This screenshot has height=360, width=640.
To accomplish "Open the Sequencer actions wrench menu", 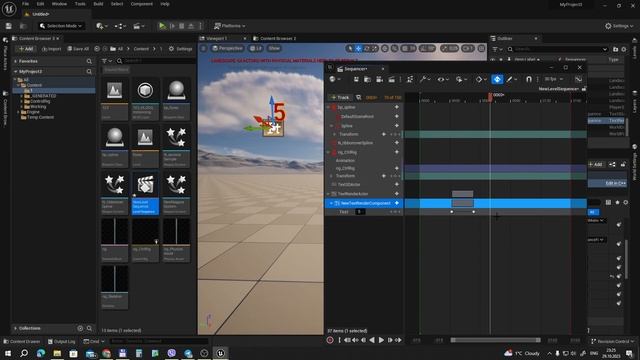I will point(424,80).
